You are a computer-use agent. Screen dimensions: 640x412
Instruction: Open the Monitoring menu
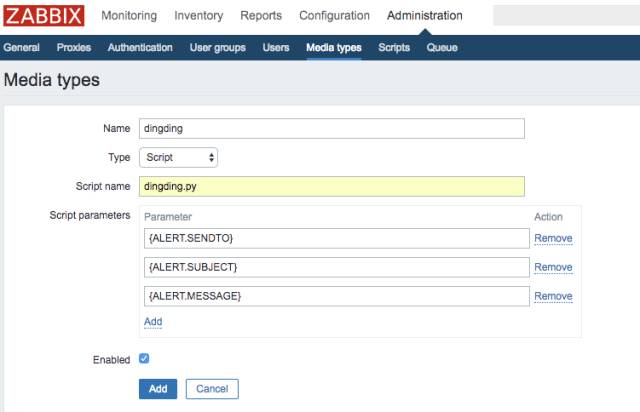point(129,16)
